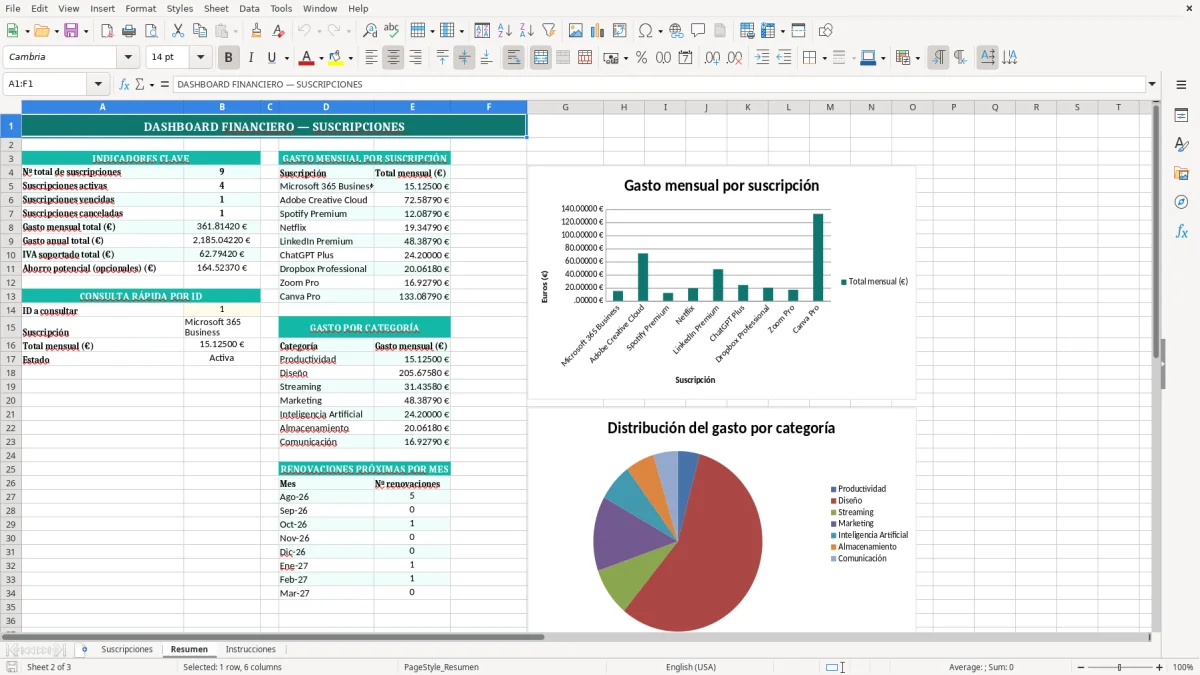Click the Copy icon
Viewport: 1200px width, 675px height.
pyautogui.click(x=200, y=31)
